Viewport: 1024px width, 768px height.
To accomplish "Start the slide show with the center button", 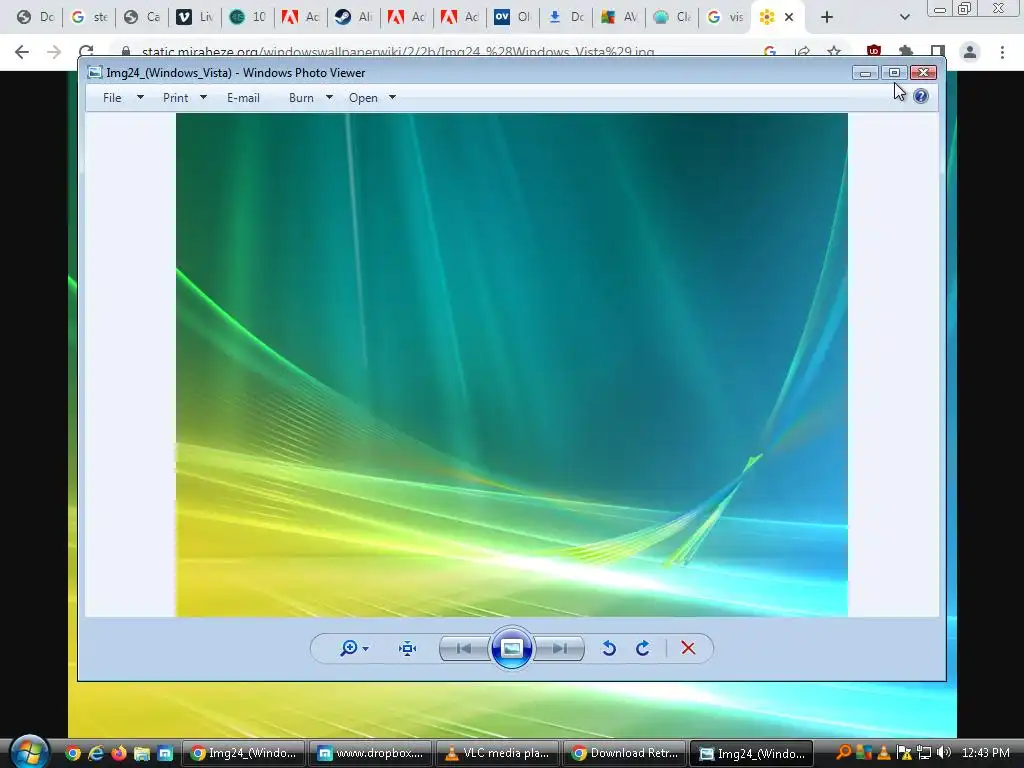I will pyautogui.click(x=511, y=648).
